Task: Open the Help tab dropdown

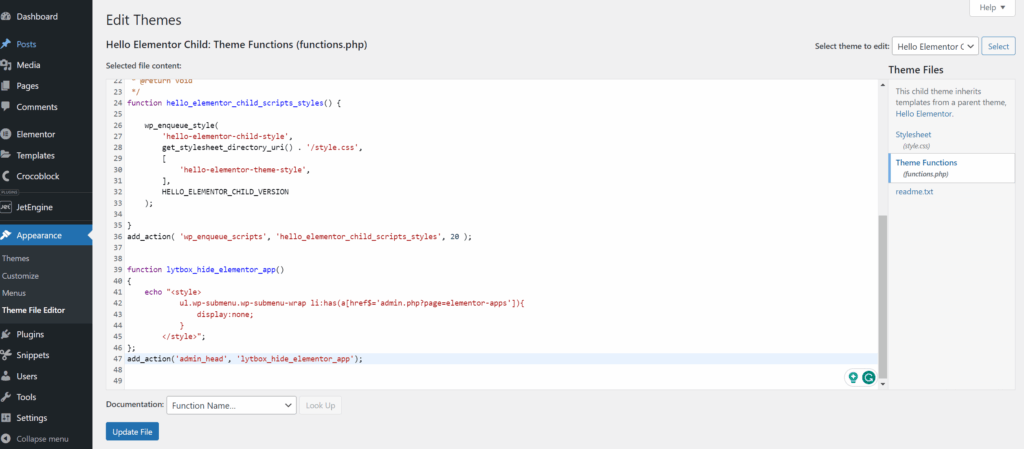Action: tap(993, 7)
